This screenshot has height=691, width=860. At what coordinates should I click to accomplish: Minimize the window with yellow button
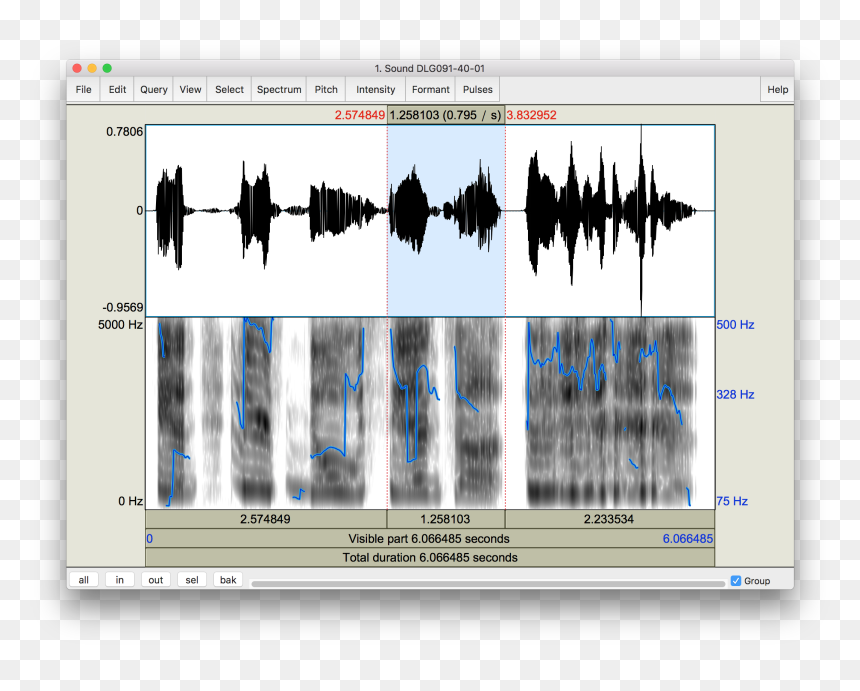(92, 68)
